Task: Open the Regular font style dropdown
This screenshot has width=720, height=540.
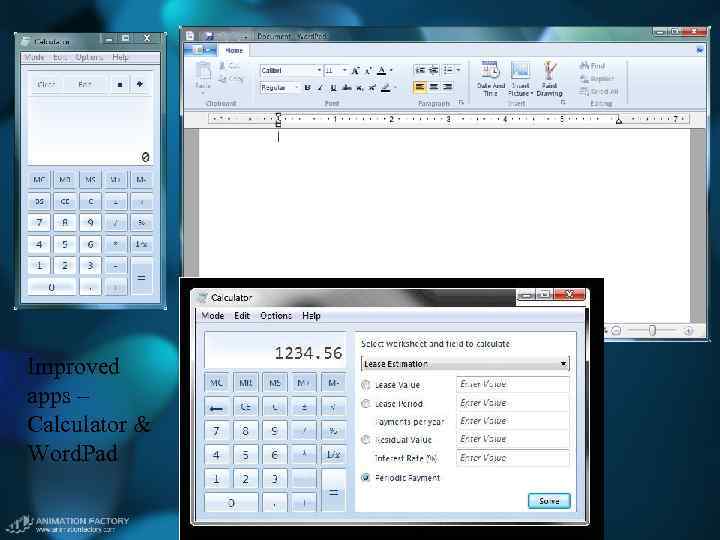Action: pos(297,87)
